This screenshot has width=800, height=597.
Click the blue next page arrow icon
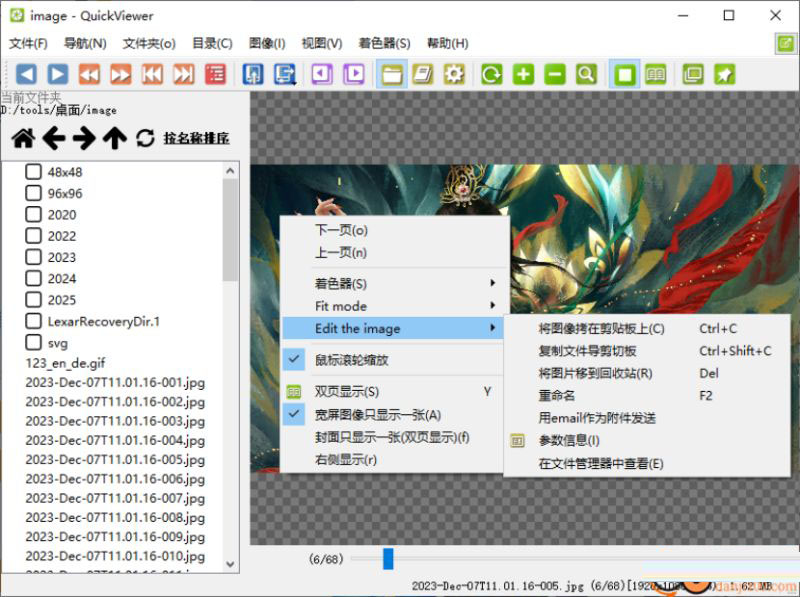click(x=58, y=74)
